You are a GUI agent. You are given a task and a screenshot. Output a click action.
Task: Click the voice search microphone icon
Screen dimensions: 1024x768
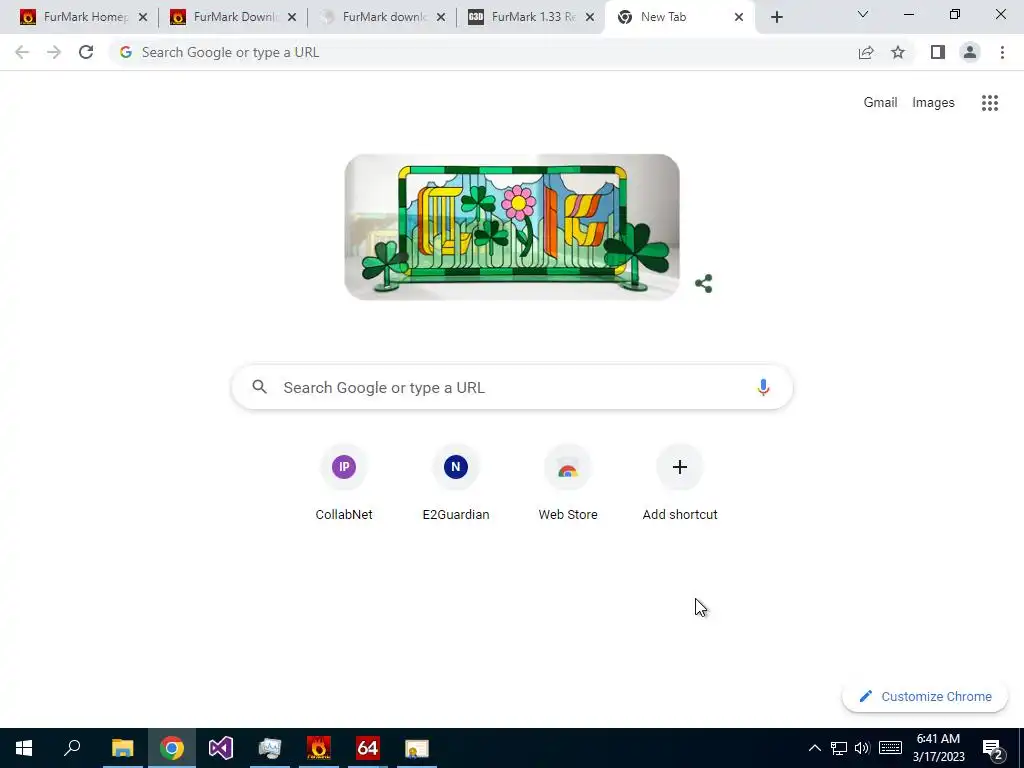762,387
